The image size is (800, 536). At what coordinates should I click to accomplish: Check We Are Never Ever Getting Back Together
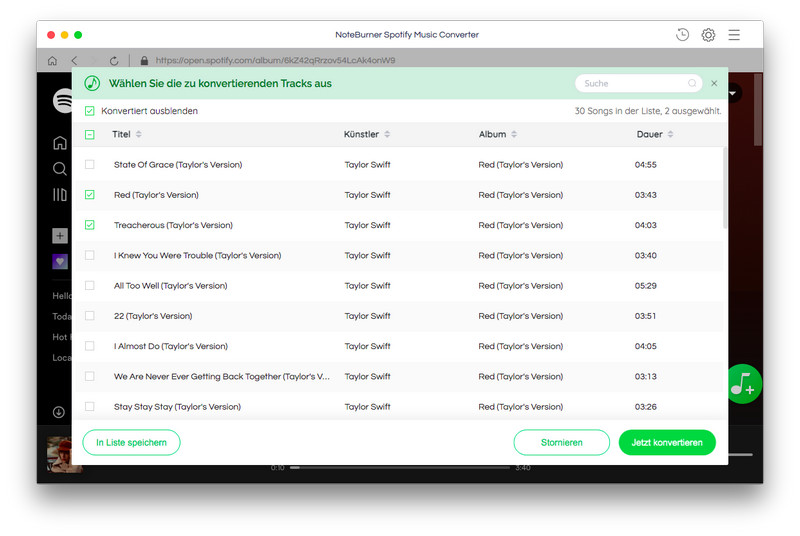(x=90, y=376)
